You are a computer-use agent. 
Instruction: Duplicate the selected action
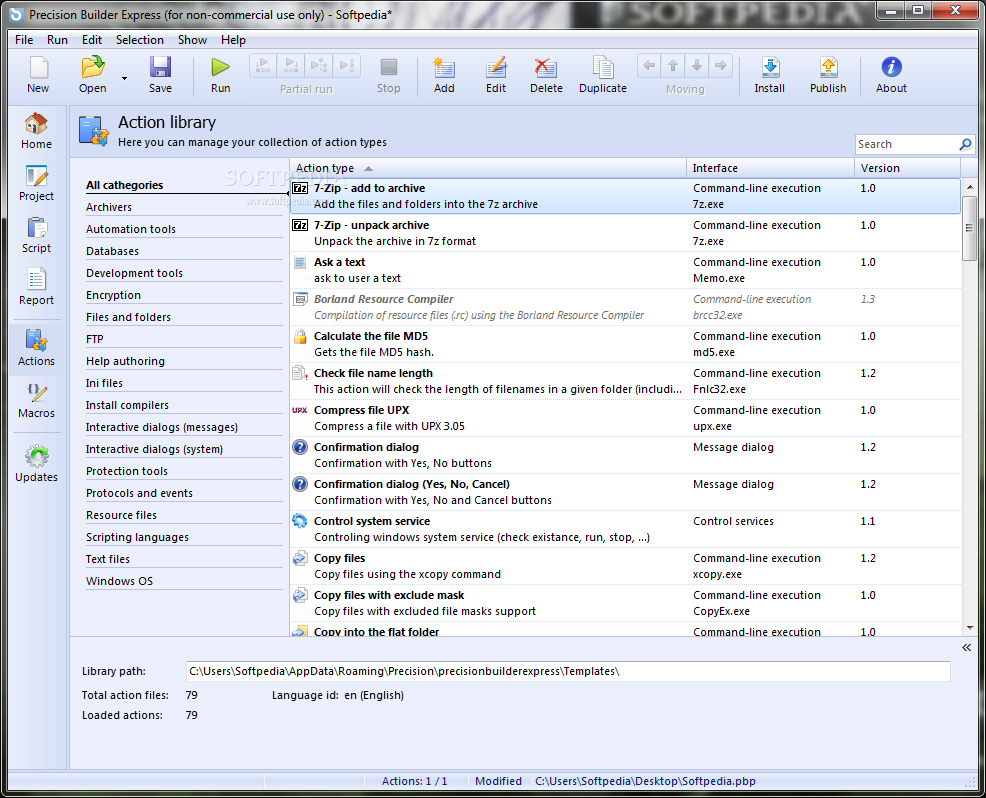[x=602, y=75]
